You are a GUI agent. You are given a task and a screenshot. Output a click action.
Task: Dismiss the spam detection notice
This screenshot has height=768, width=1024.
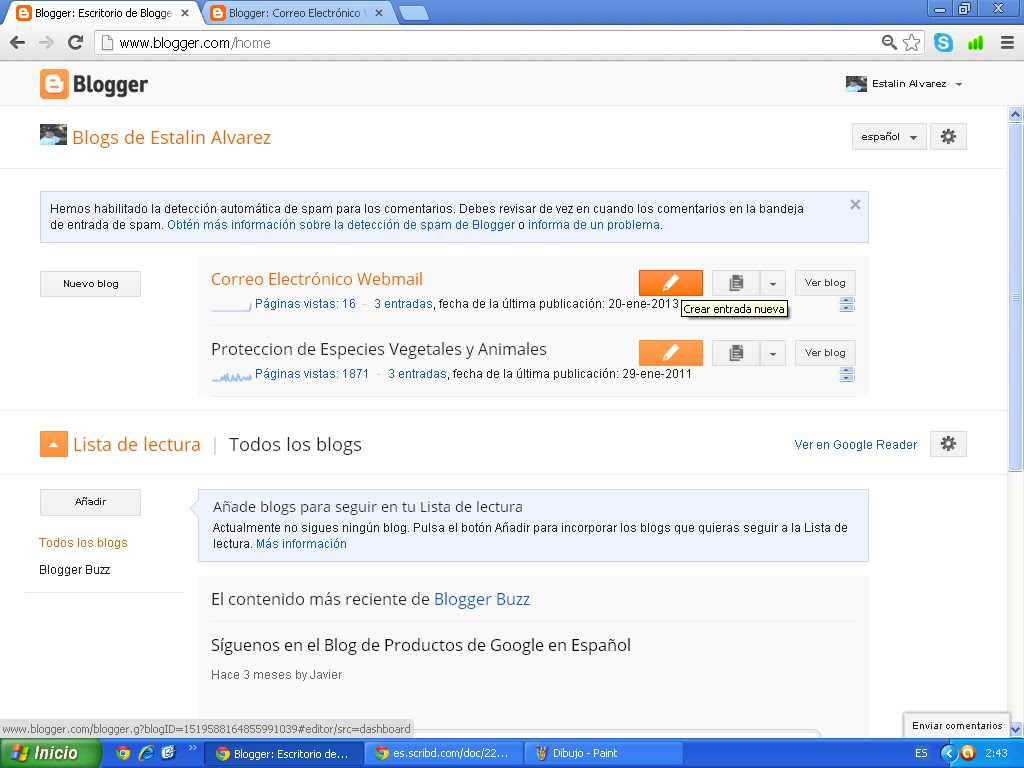tap(855, 205)
